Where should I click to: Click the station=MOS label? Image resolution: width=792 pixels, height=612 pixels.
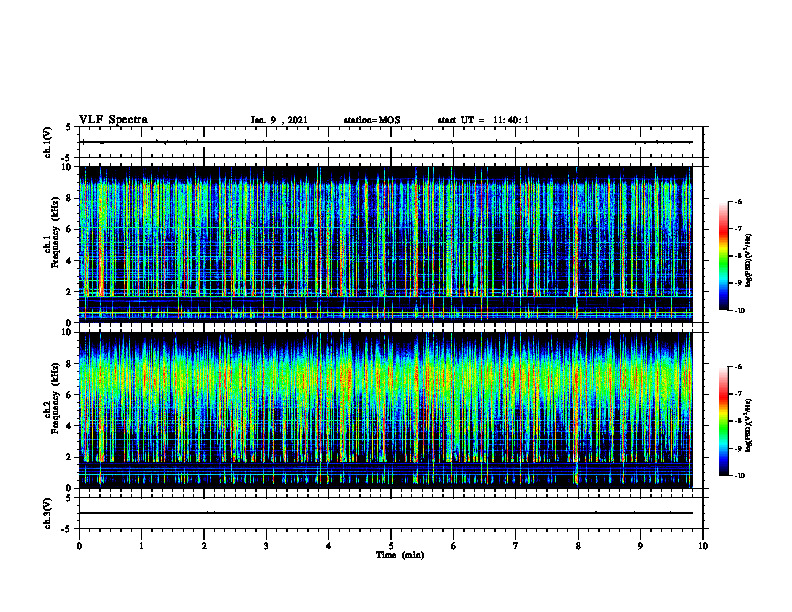click(x=372, y=120)
